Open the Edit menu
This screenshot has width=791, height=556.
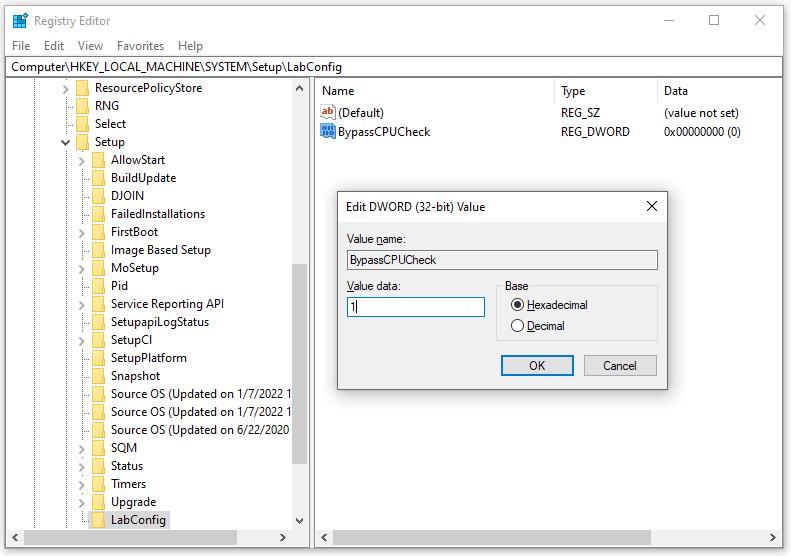click(x=53, y=46)
